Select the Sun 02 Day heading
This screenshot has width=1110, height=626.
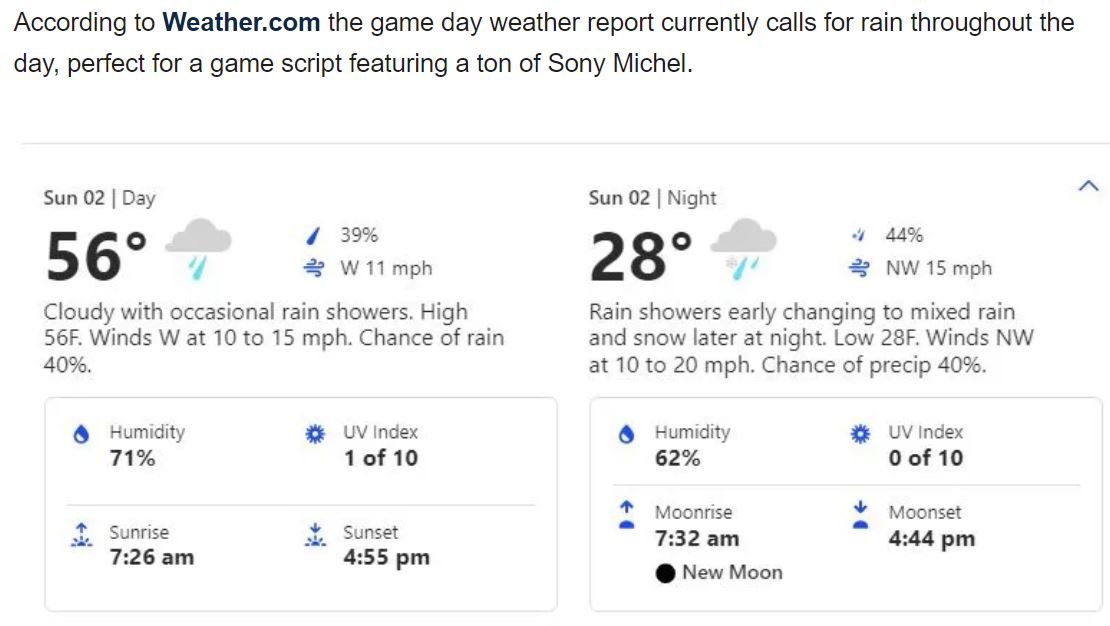click(x=99, y=198)
